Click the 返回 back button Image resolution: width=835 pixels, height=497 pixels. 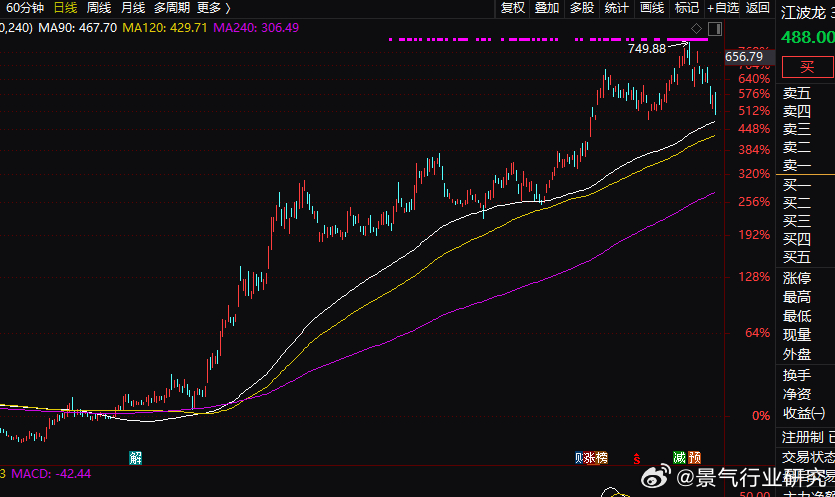pos(757,8)
